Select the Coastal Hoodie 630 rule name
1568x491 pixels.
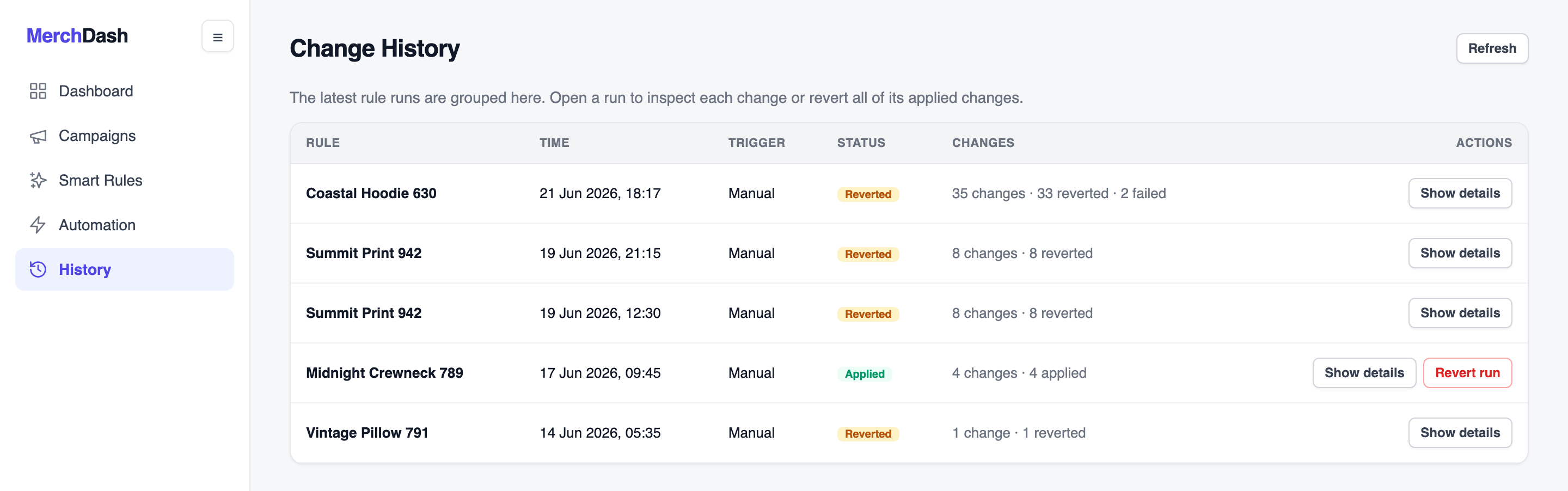coord(371,193)
